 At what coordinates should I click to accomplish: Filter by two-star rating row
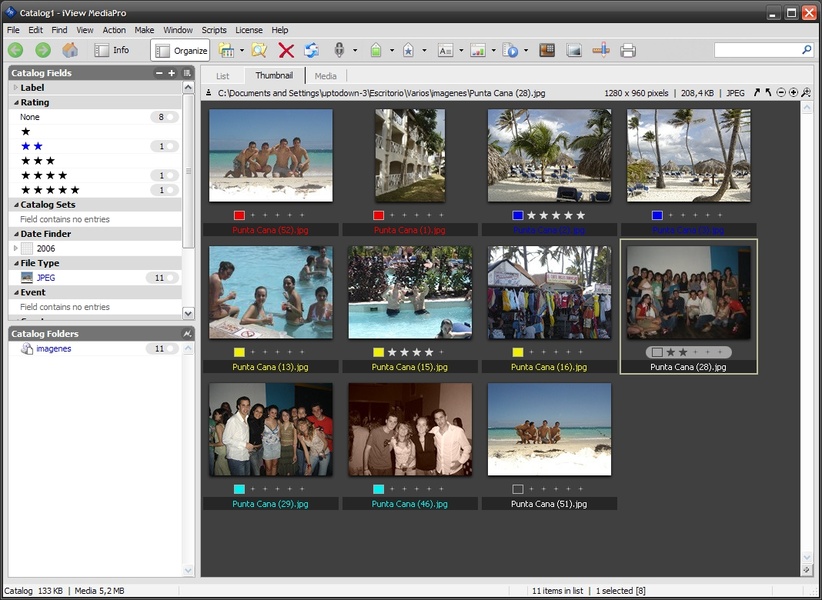point(95,146)
